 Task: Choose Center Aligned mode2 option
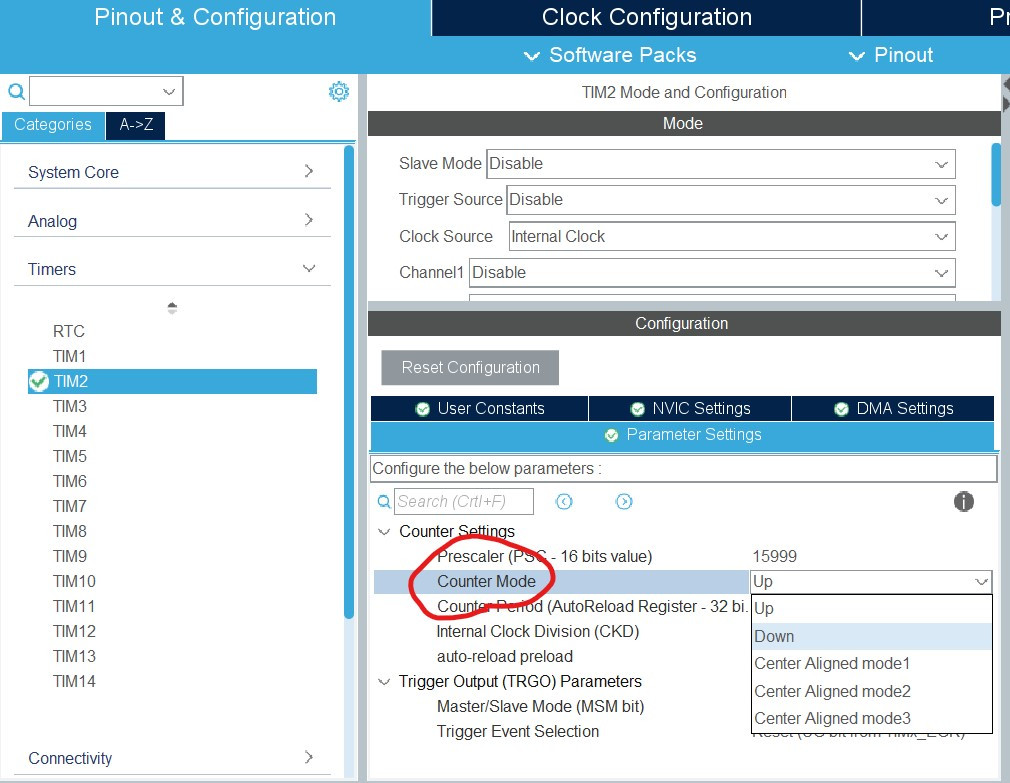pos(872,692)
